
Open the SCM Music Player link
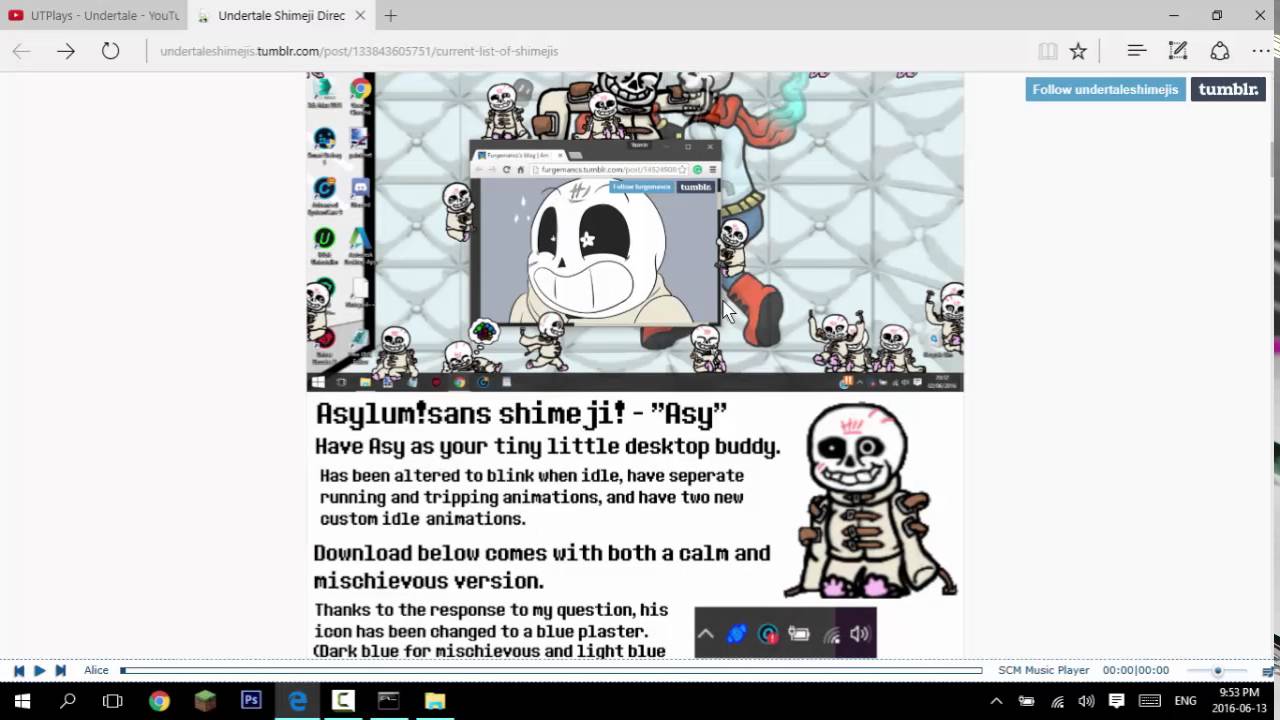[1043, 671]
